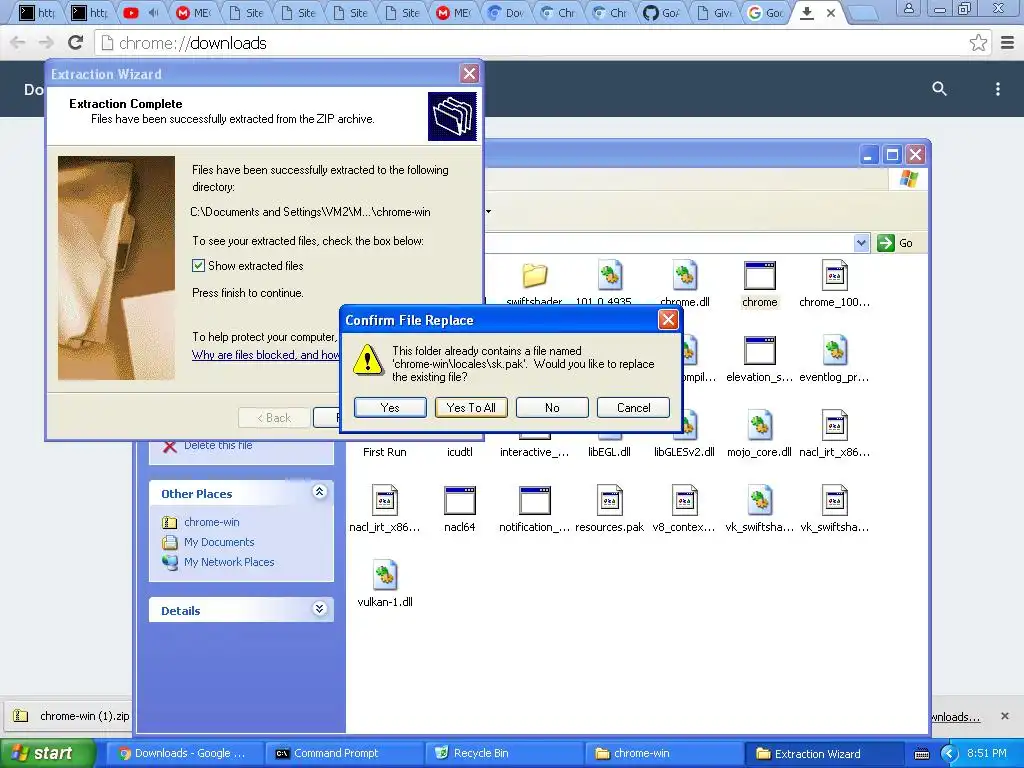This screenshot has height=768, width=1024.
Task: Click the 8:51 PM taskbar clock
Action: 986,754
